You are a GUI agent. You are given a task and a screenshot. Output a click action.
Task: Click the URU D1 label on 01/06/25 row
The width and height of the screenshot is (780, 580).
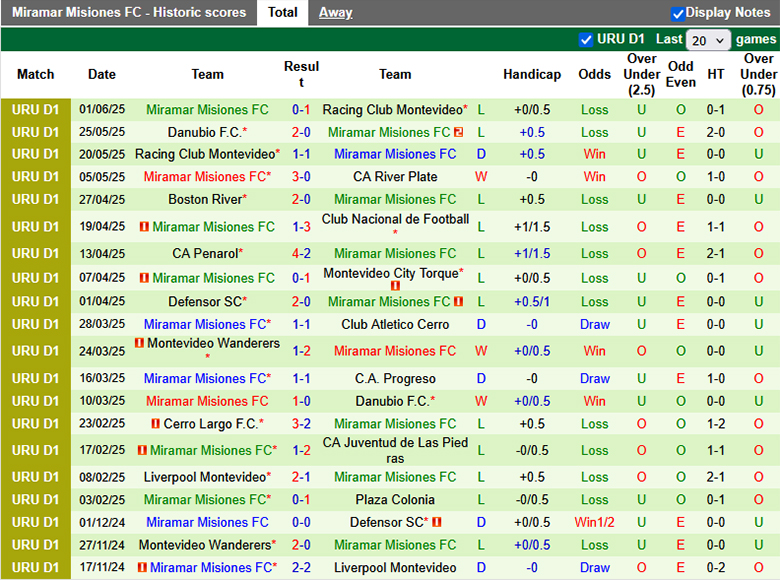35,109
